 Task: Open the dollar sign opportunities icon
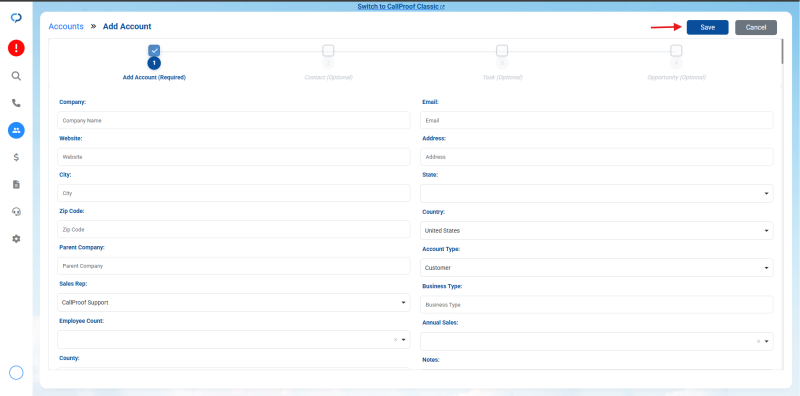[x=16, y=157]
